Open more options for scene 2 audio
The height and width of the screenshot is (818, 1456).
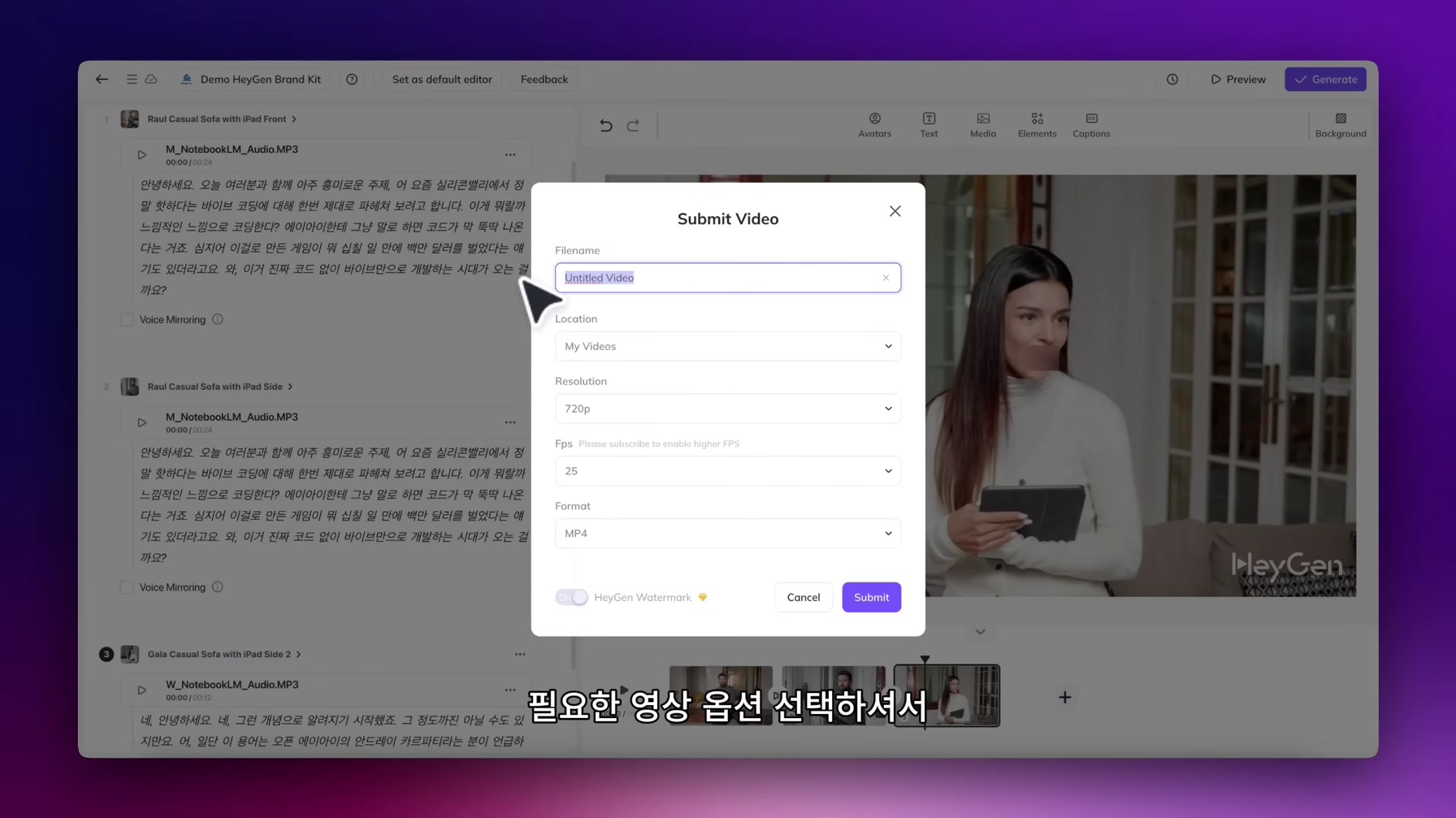tap(510, 422)
